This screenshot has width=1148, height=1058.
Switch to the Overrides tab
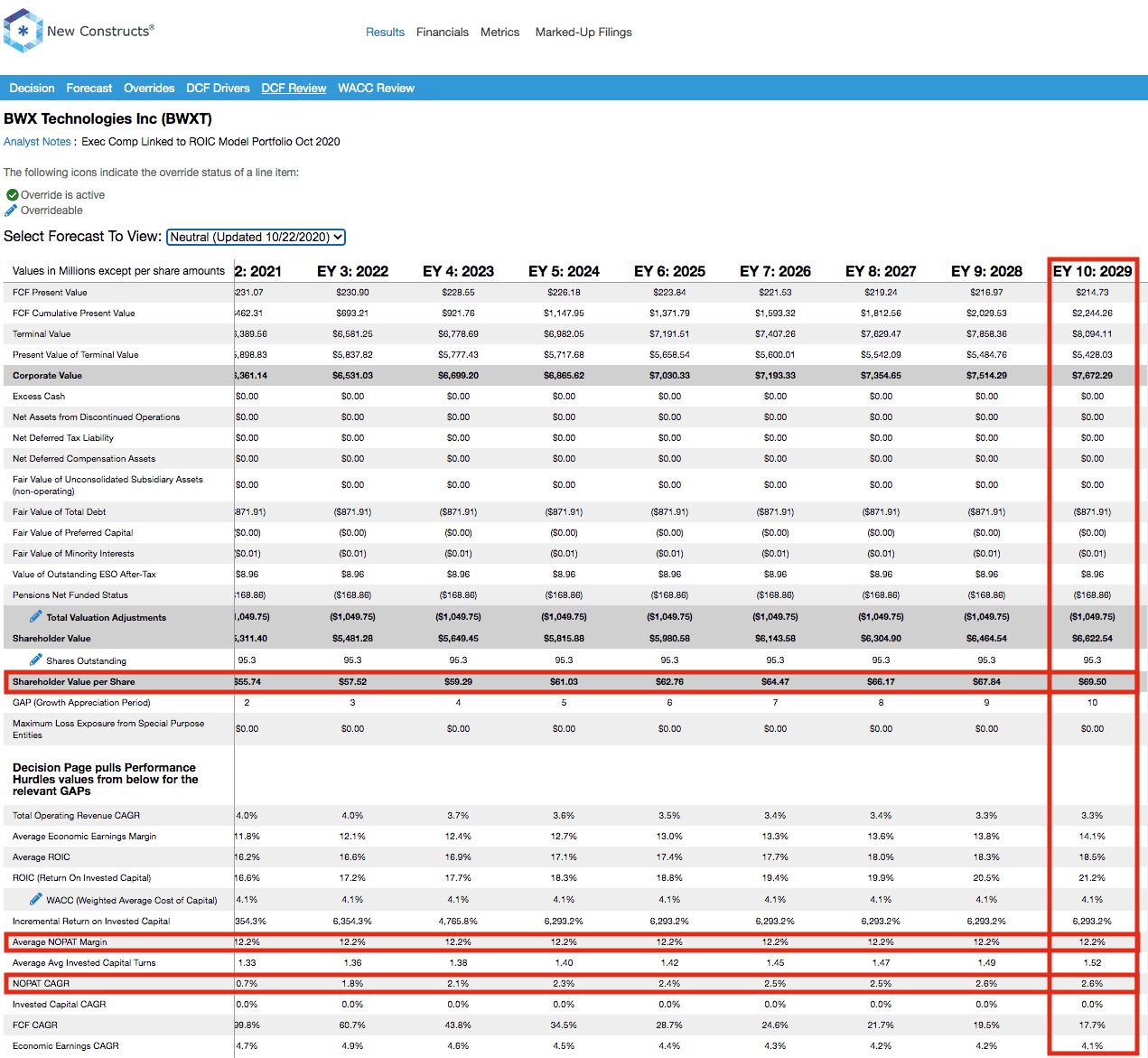pos(149,88)
